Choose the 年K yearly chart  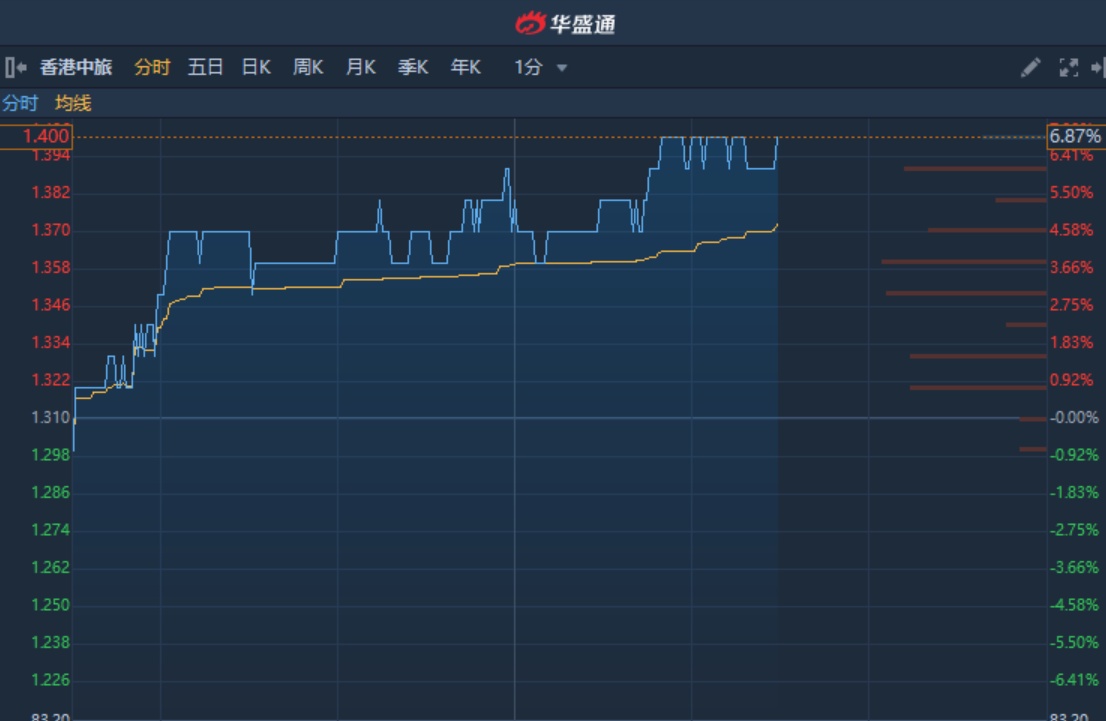point(465,68)
